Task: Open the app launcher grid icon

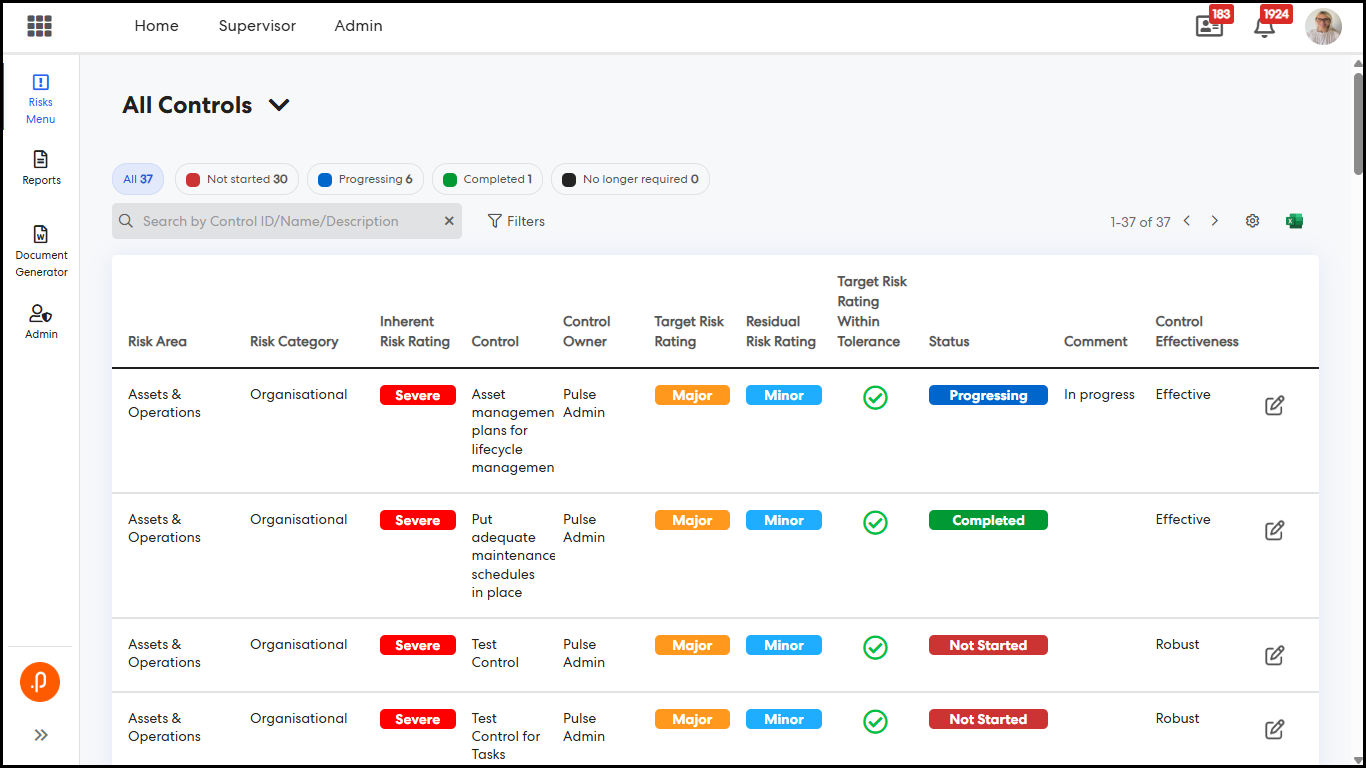Action: coord(39,26)
